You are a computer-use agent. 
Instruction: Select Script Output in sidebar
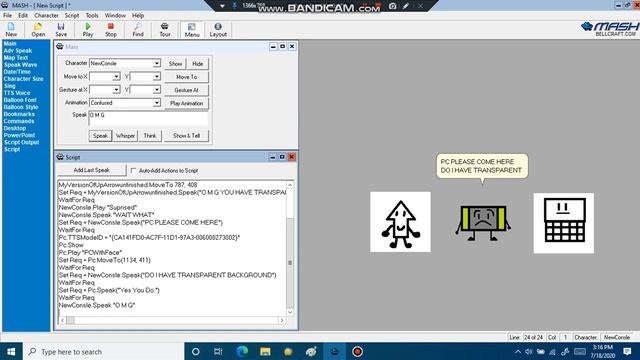click(x=21, y=142)
